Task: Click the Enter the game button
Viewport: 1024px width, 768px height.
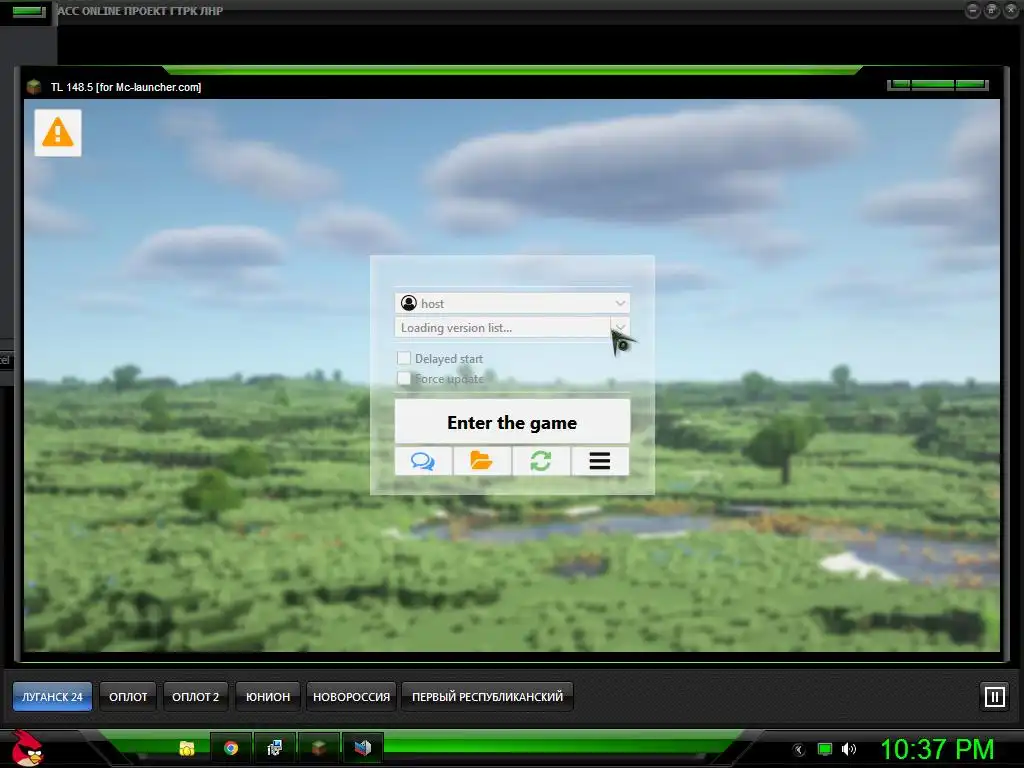Action: [512, 422]
